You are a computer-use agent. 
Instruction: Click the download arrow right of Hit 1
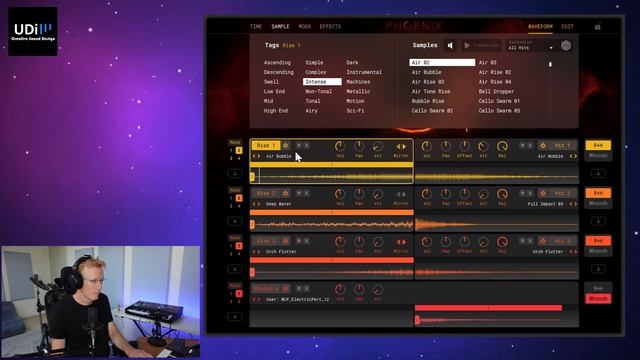tap(598, 173)
